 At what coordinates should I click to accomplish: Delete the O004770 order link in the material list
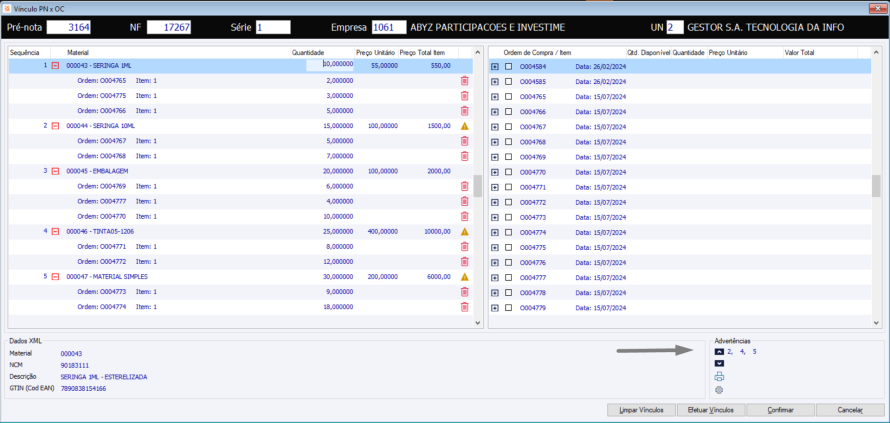[x=464, y=216]
